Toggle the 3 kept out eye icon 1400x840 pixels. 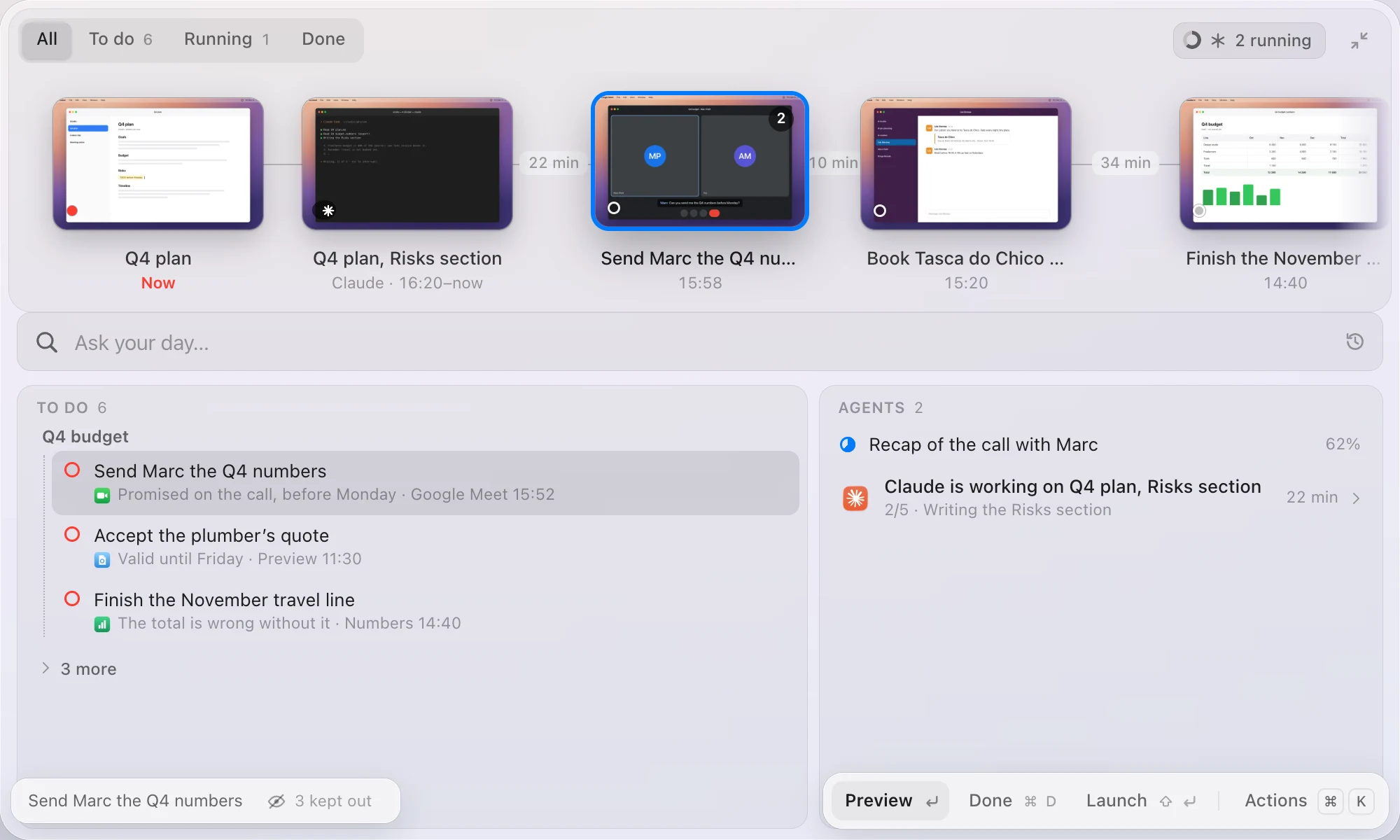pos(276,801)
